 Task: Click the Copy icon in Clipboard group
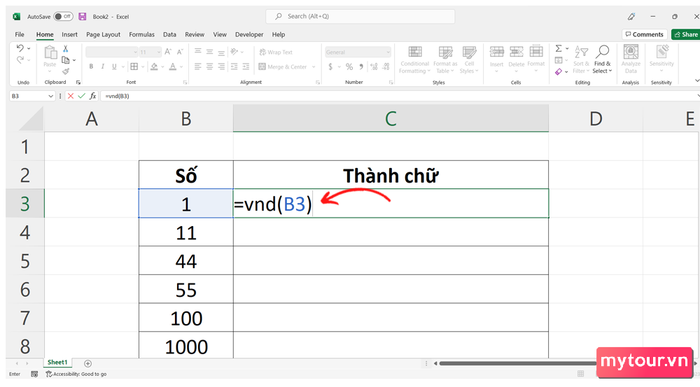click(66, 60)
